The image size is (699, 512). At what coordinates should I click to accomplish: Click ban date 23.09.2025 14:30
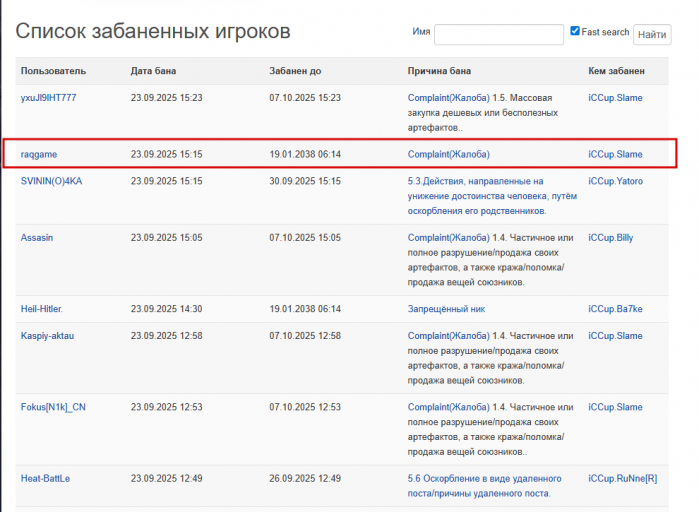(166, 309)
